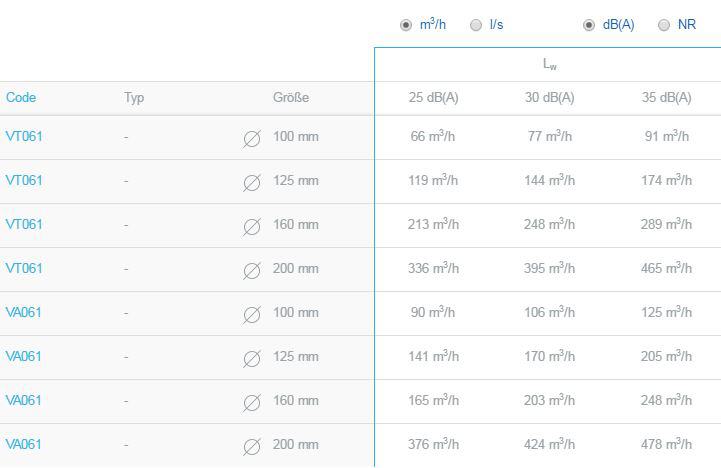
Task: Click the 424 m³/h value cell
Action: pos(549,445)
